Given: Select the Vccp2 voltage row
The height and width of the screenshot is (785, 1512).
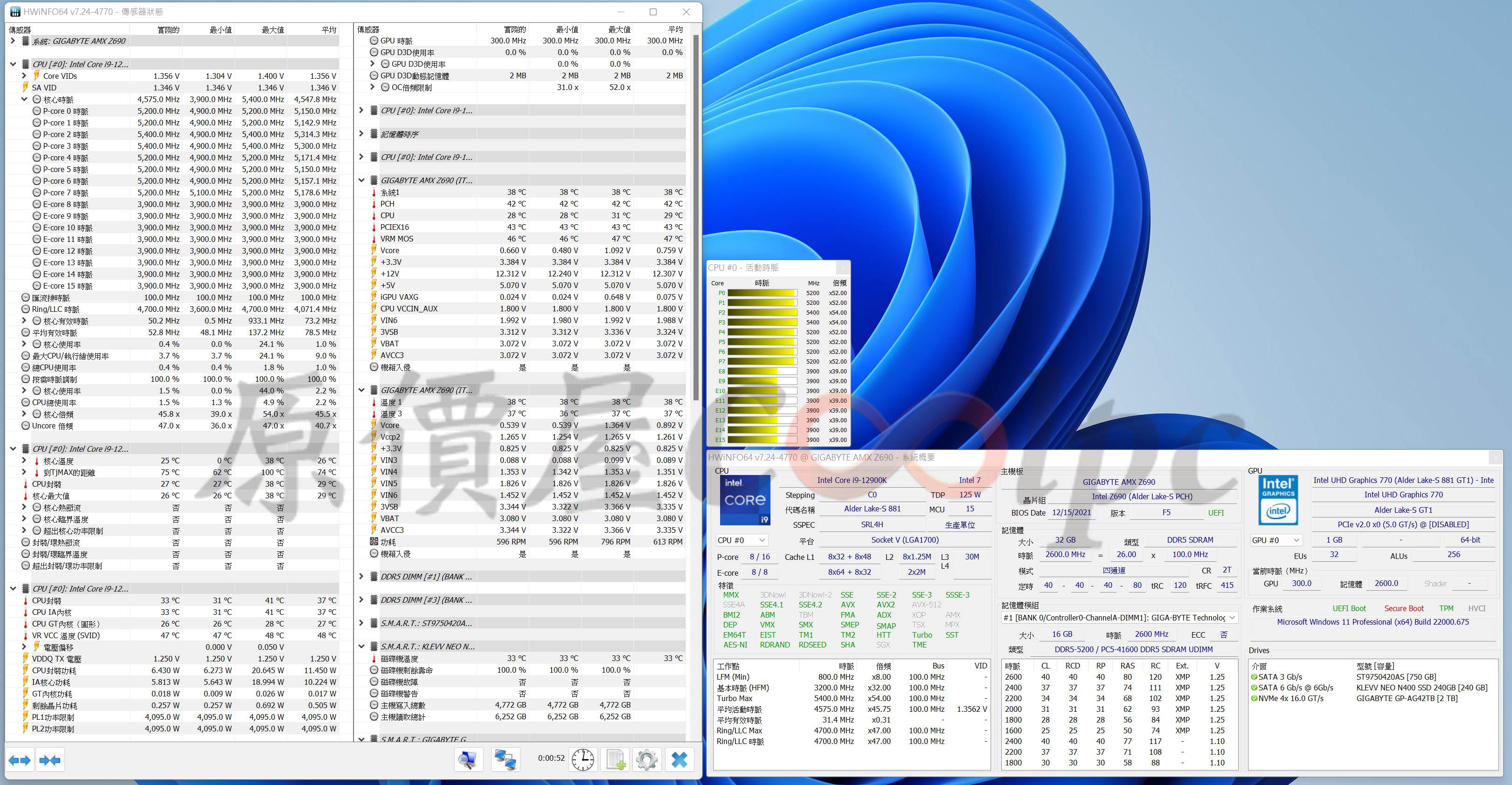Looking at the screenshot, I should click(x=520, y=436).
